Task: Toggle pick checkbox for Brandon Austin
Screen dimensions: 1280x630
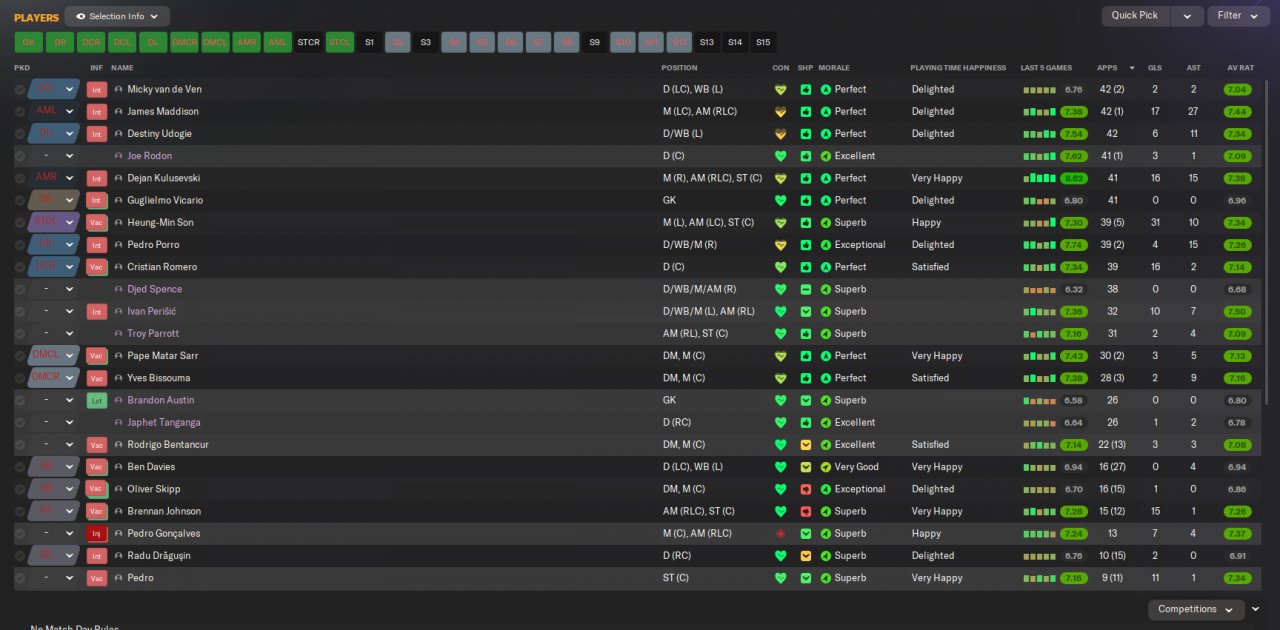Action: coord(20,401)
